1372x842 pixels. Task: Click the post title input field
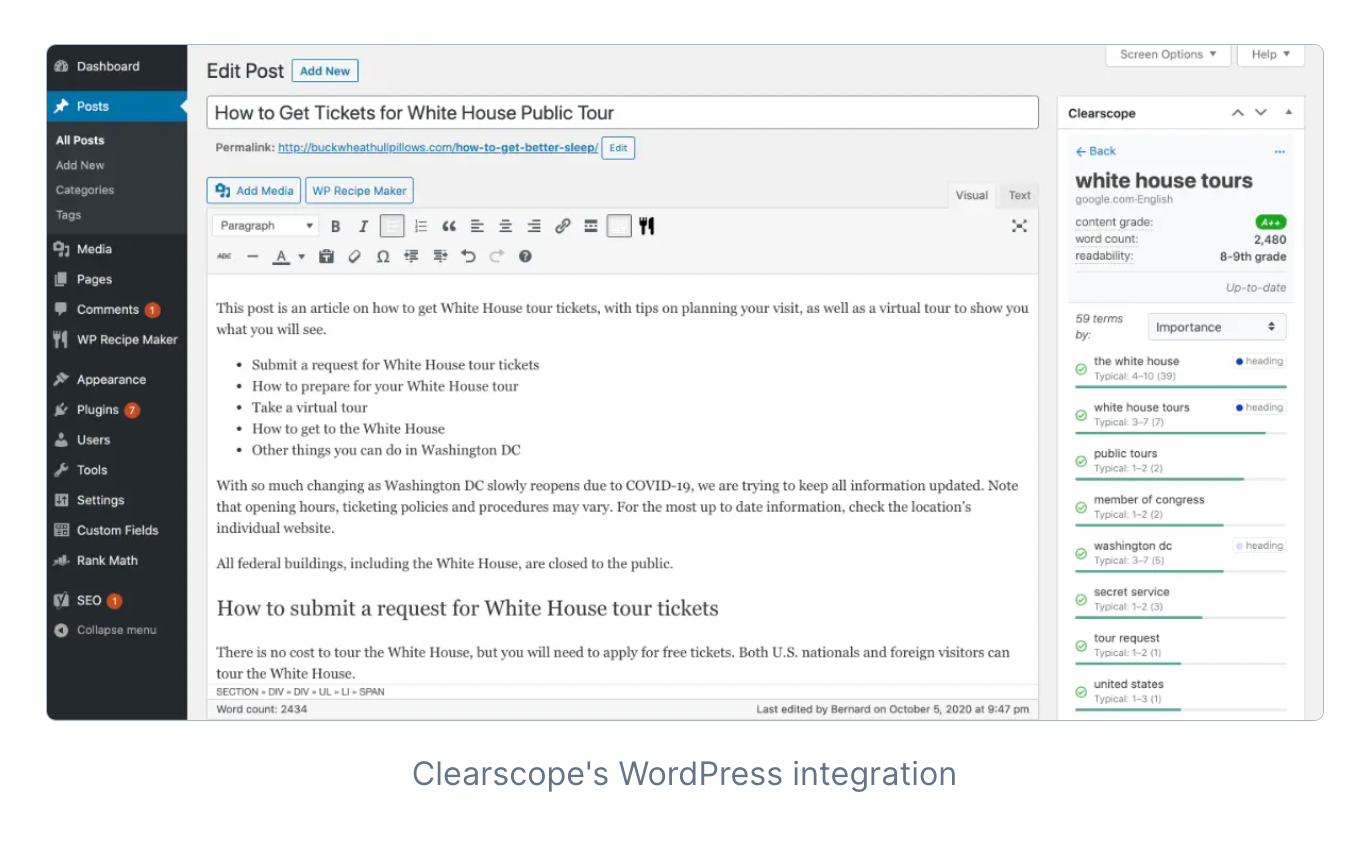[x=622, y=113]
